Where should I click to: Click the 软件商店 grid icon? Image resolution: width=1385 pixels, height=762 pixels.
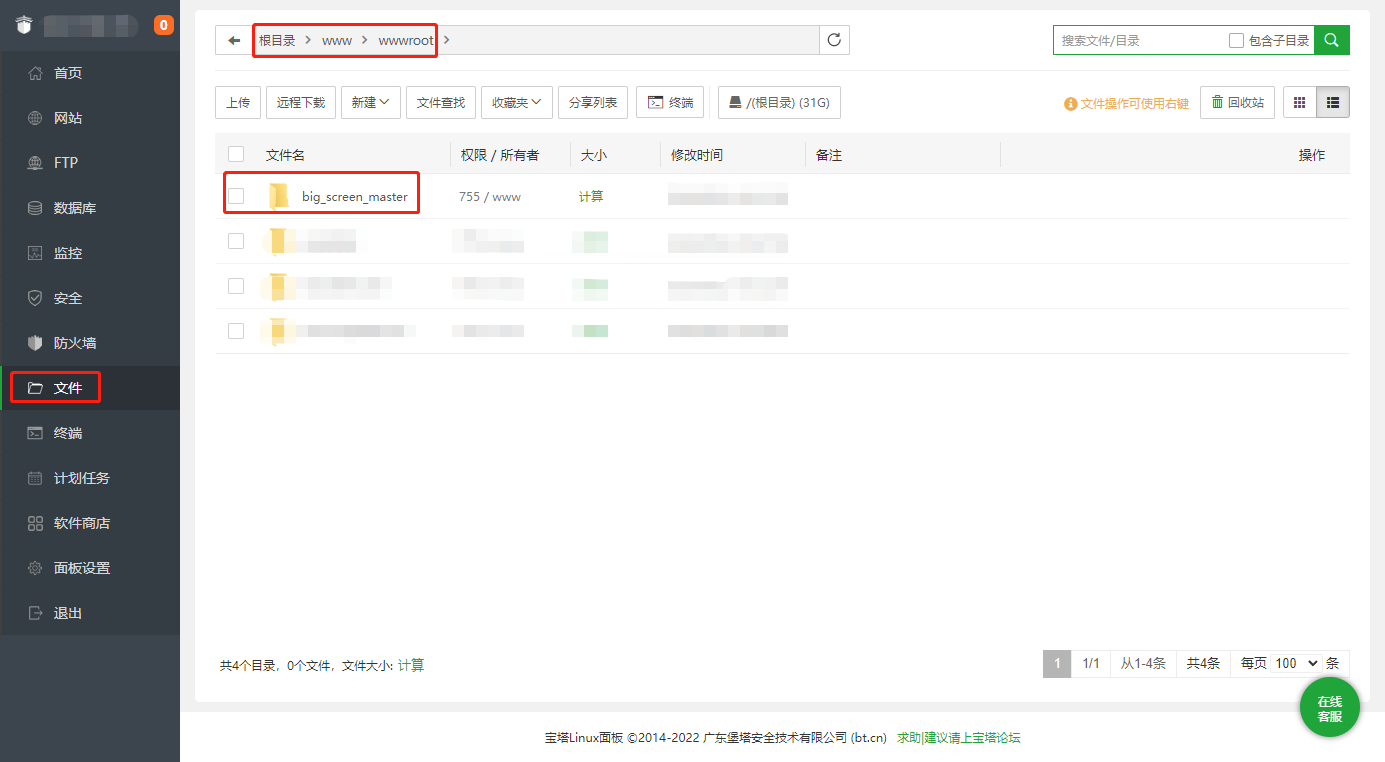pos(35,523)
